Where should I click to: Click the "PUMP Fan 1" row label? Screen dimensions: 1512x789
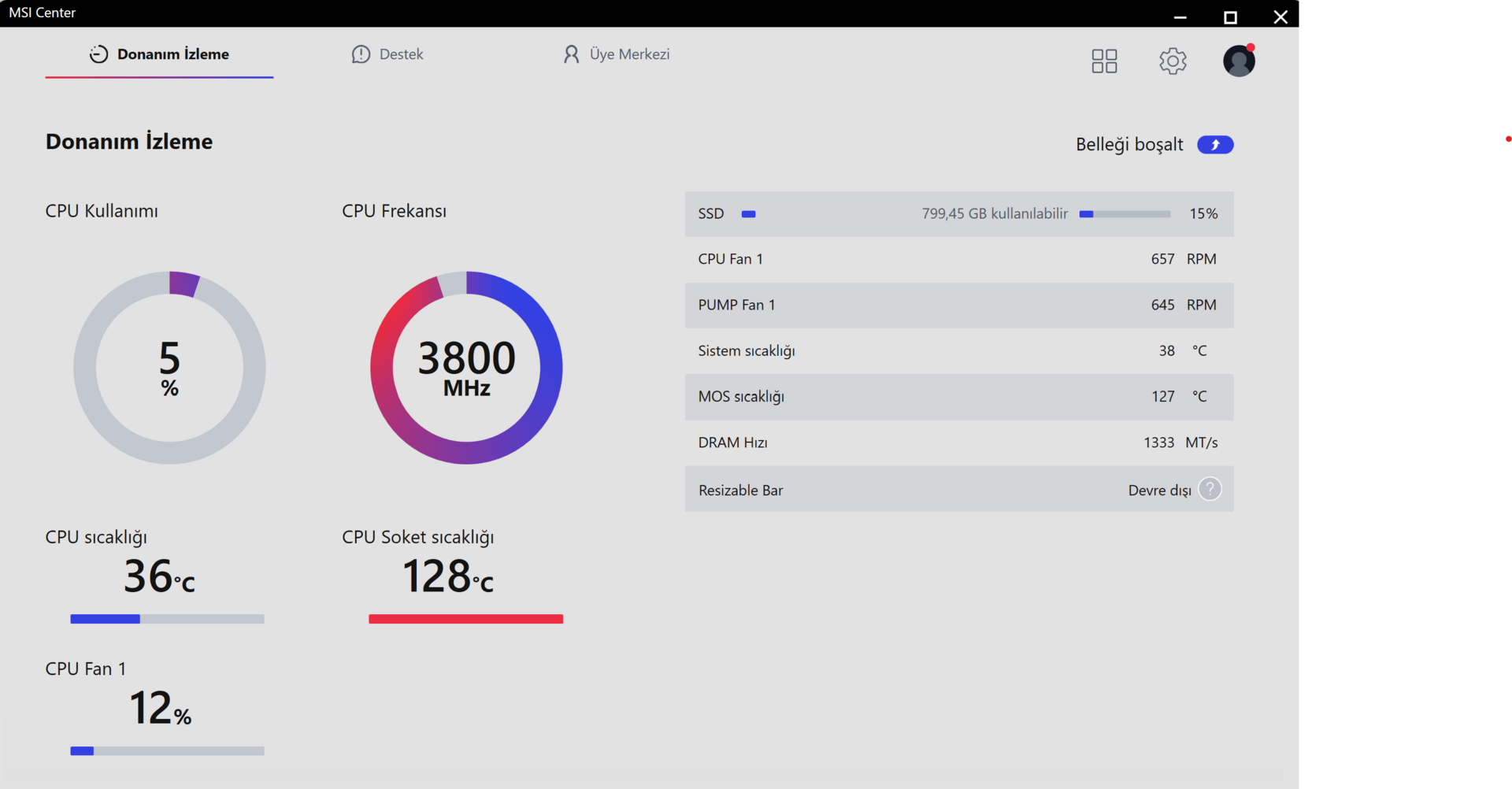click(736, 305)
